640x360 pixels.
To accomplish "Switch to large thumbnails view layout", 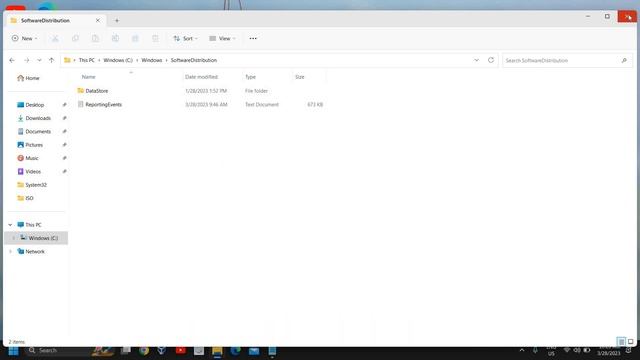I will (631, 342).
